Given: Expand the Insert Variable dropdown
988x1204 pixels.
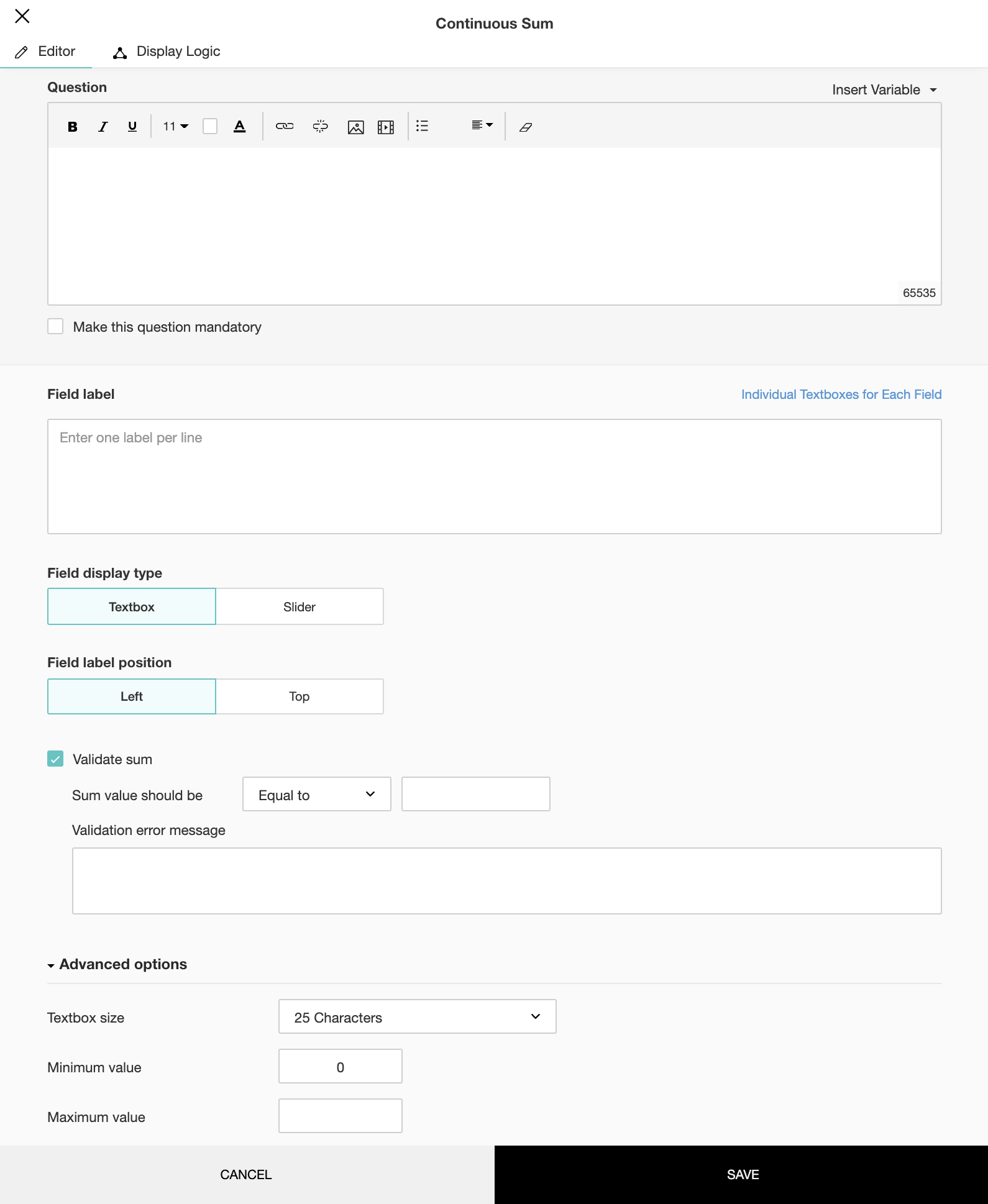Looking at the screenshot, I should click(x=884, y=90).
